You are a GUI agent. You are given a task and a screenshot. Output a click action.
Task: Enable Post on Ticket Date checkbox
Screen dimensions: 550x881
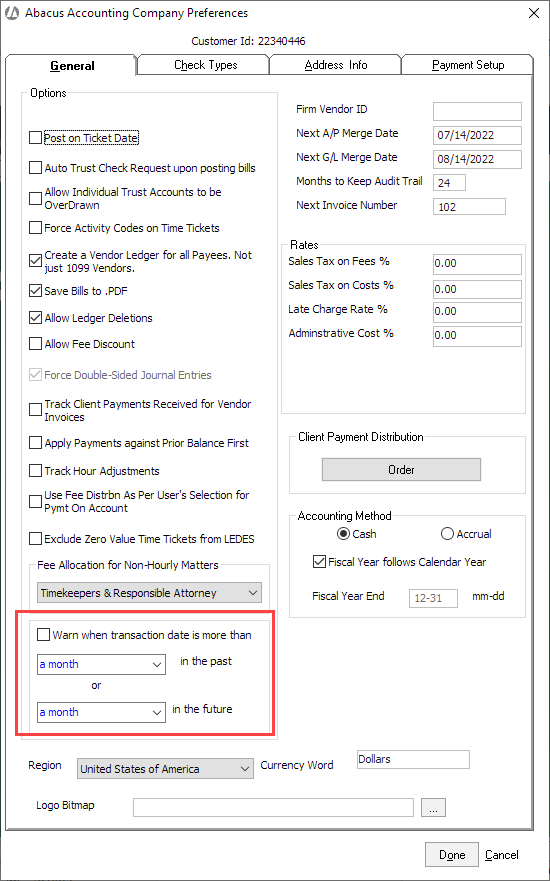pyautogui.click(x=35, y=138)
